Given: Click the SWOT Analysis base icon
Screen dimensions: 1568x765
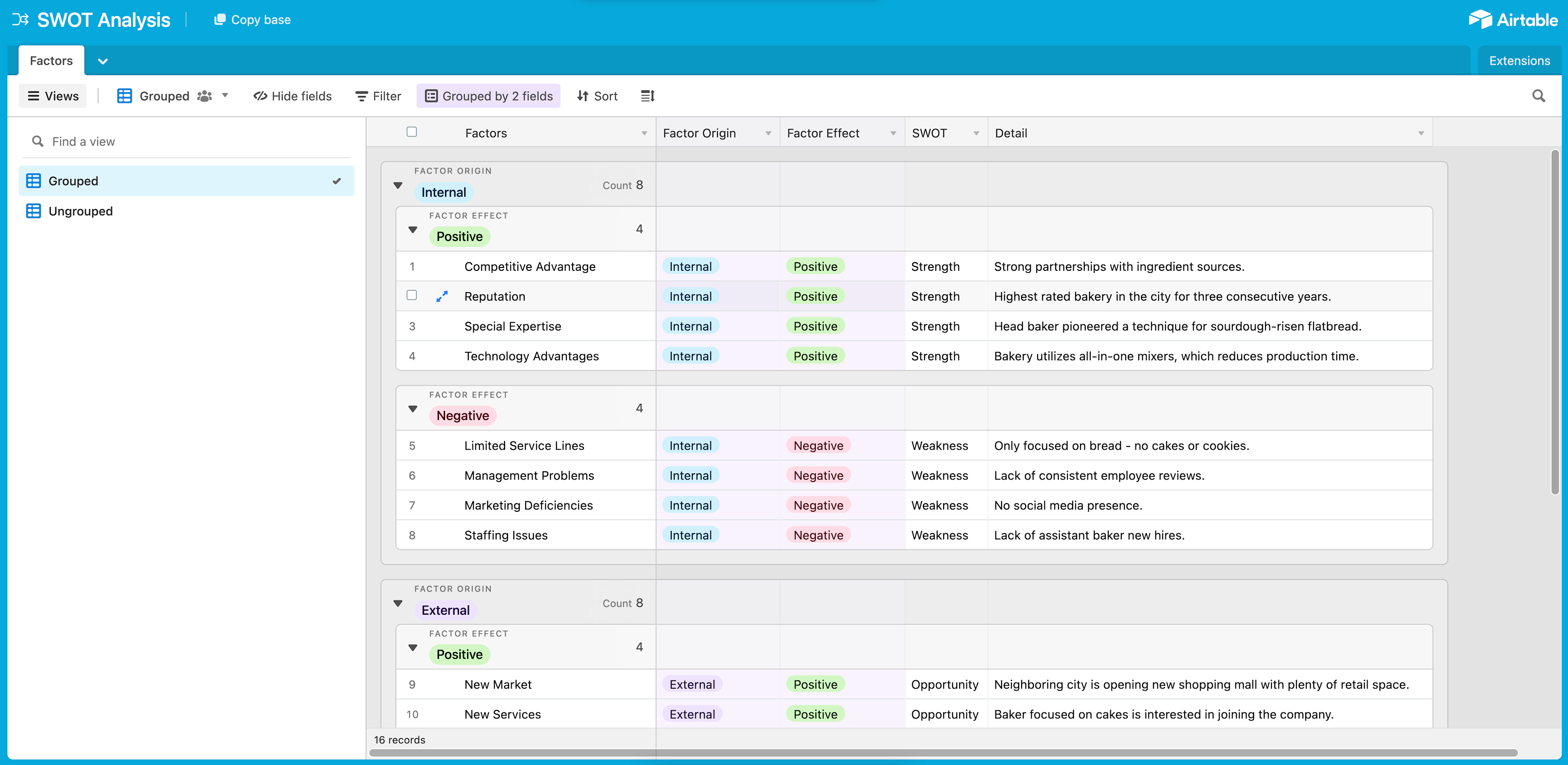Looking at the screenshot, I should coord(20,20).
